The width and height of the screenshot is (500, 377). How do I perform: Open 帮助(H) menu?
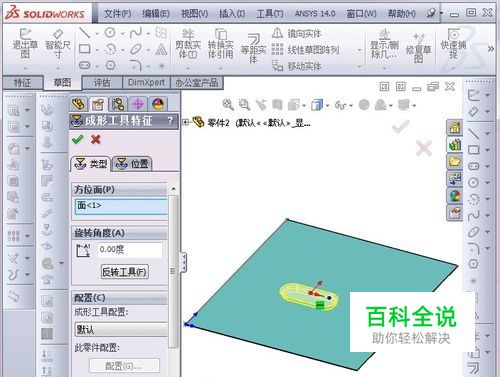point(402,14)
